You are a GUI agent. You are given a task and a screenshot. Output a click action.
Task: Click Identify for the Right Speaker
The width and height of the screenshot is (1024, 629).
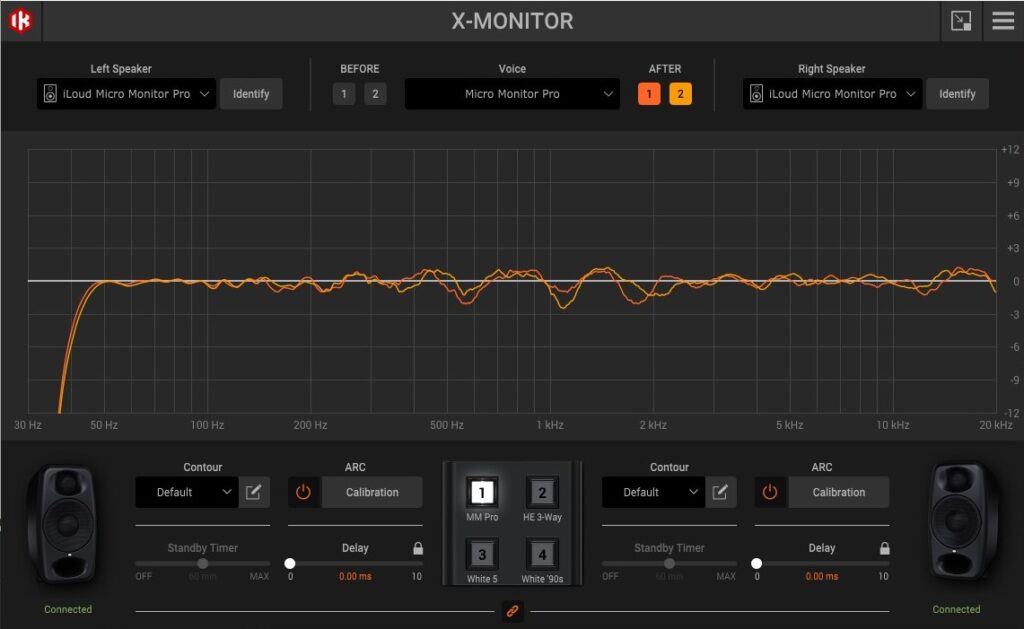click(957, 93)
